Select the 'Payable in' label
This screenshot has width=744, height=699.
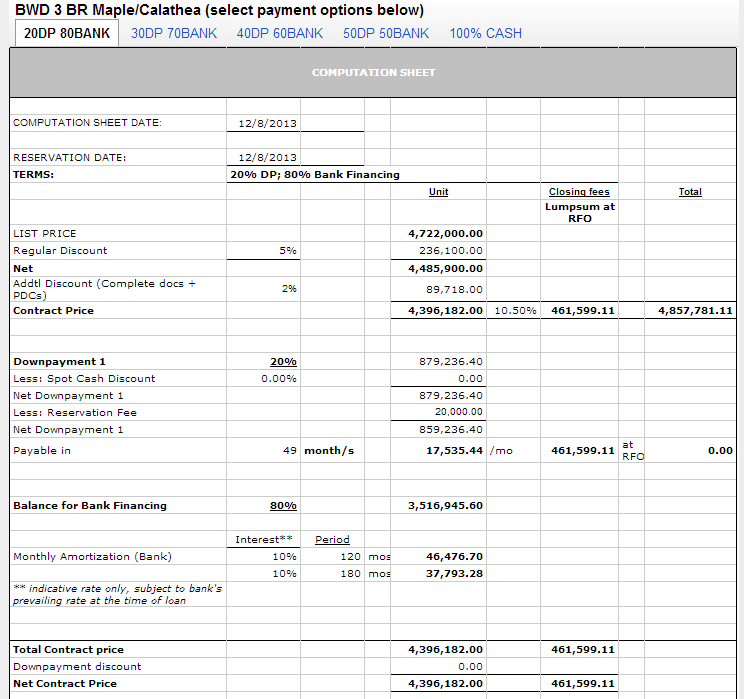click(x=42, y=451)
